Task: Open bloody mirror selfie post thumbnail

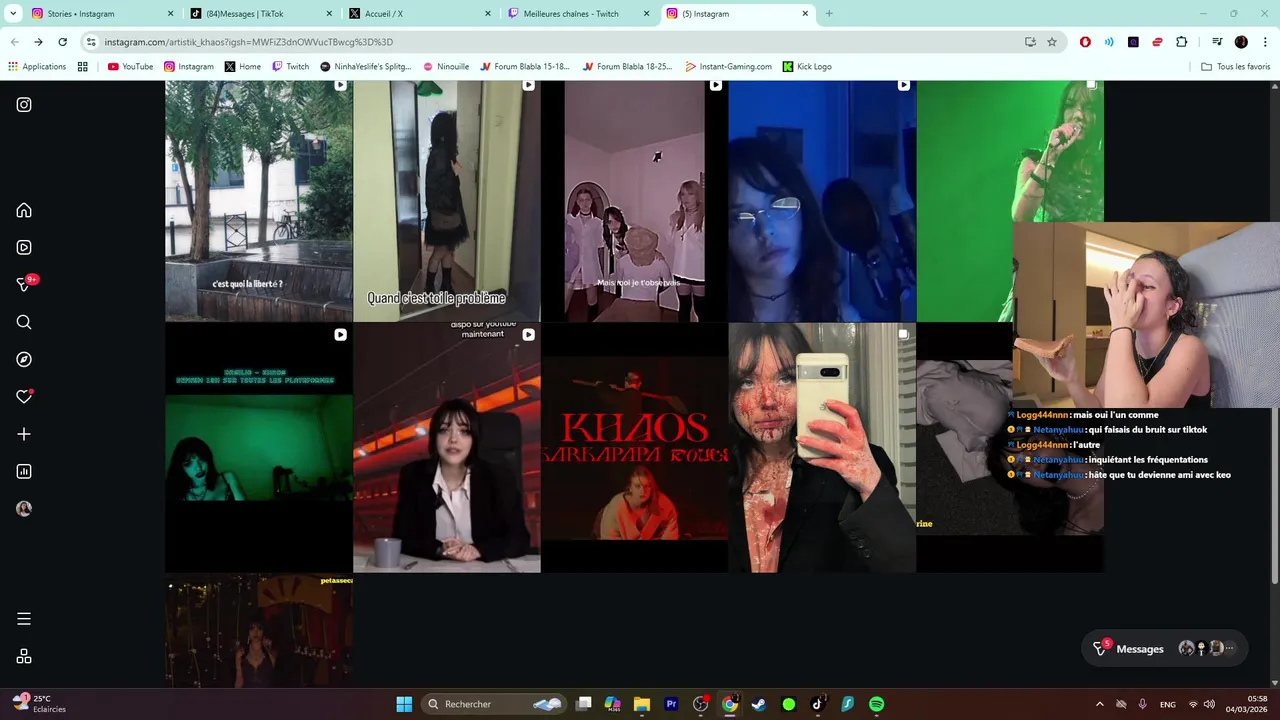Action: [x=822, y=447]
